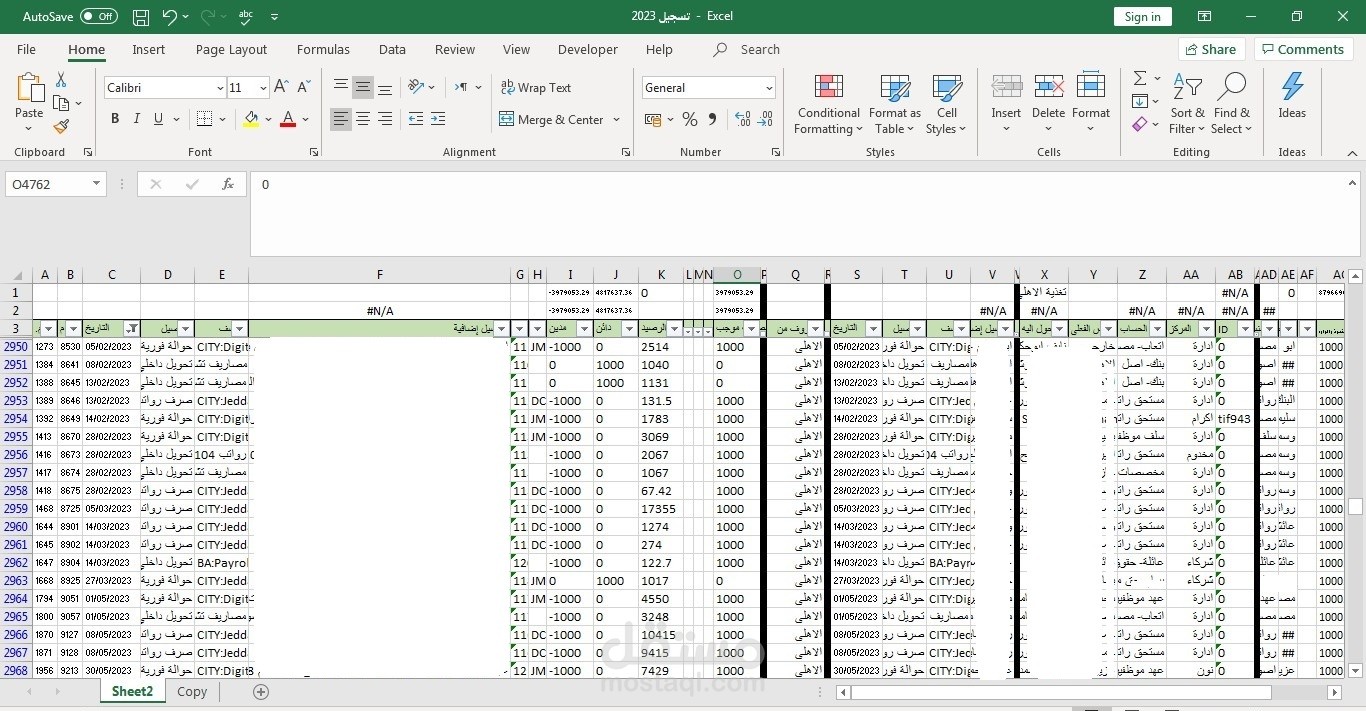1366x711 pixels.
Task: Apply yellow Fill Color bucket
Action: (x=251, y=119)
